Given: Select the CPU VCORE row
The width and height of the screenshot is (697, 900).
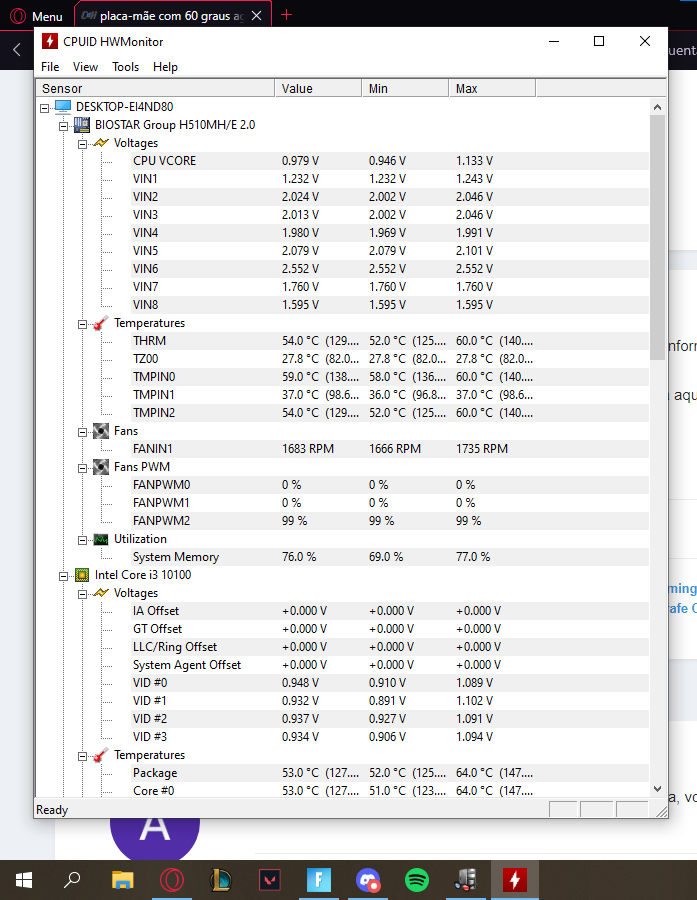Looking at the screenshot, I should pos(390,161).
